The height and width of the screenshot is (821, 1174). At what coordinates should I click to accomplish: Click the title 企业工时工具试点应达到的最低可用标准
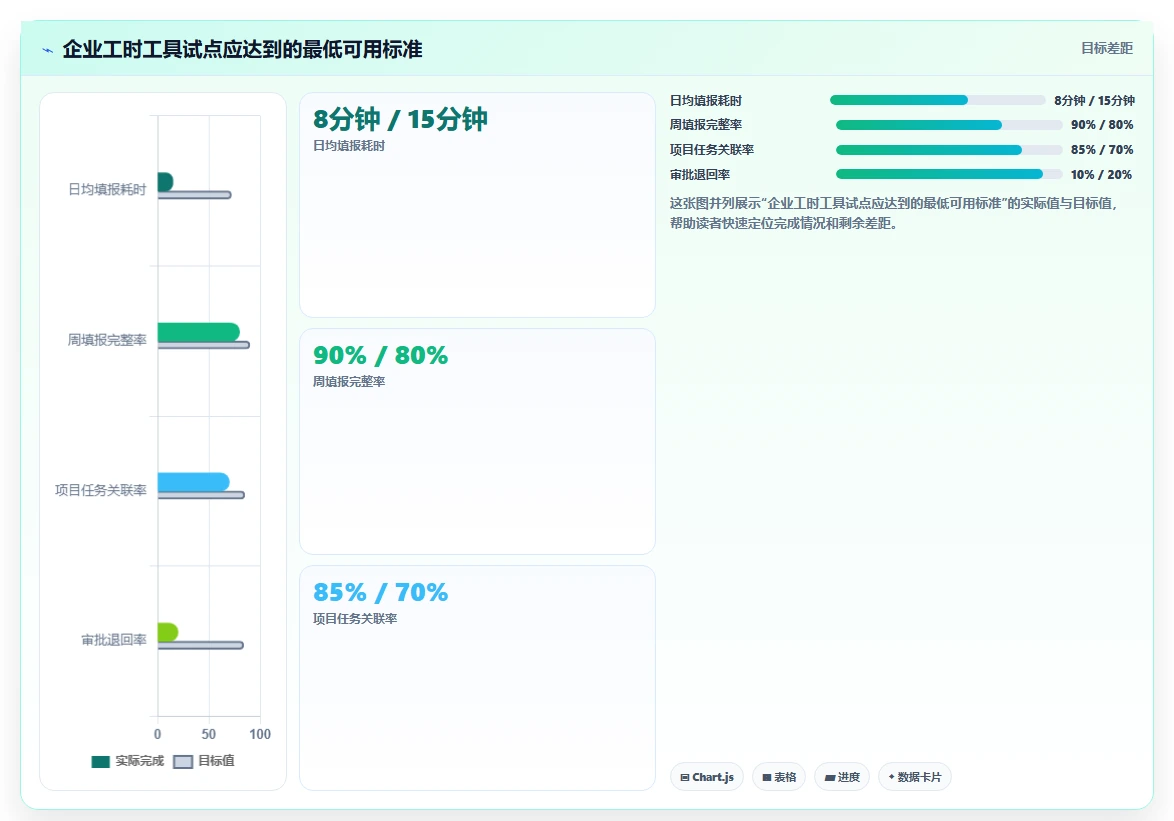[x=243, y=49]
